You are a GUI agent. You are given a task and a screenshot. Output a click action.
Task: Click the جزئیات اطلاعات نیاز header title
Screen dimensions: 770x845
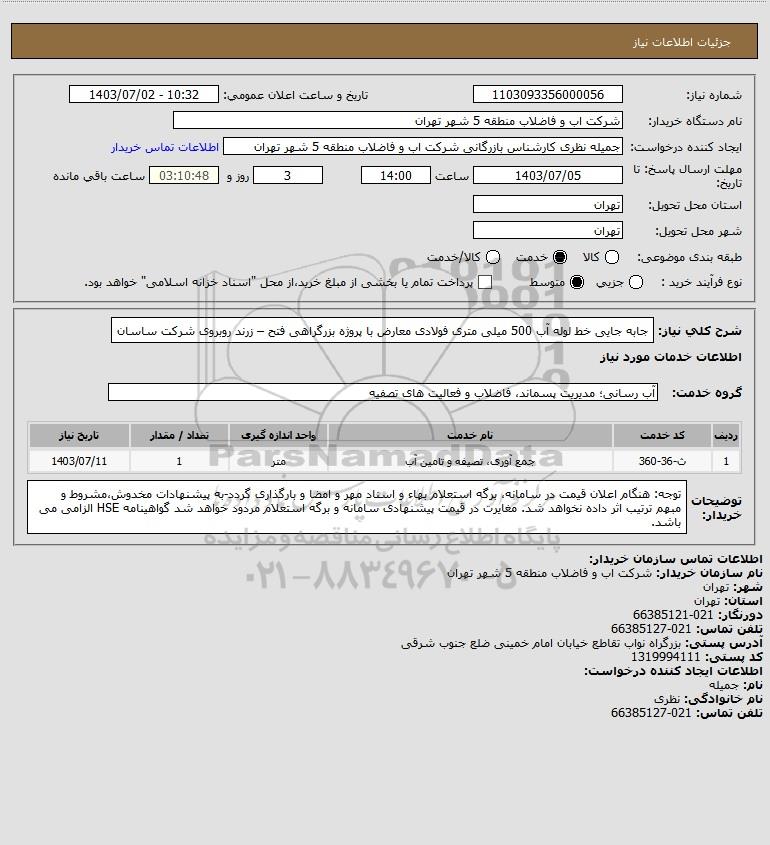682,42
